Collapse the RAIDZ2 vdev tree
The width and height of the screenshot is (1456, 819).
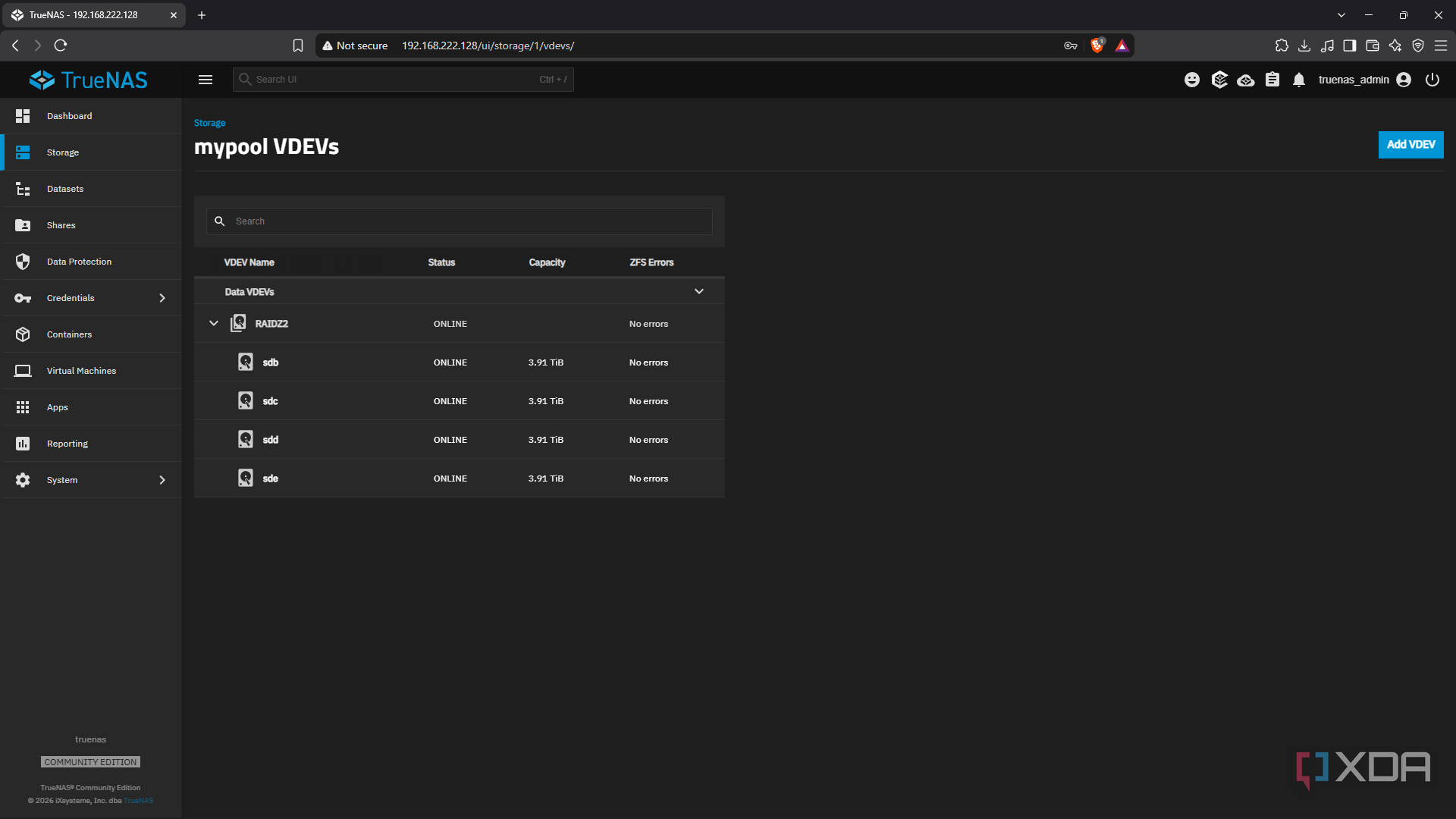[x=214, y=324]
